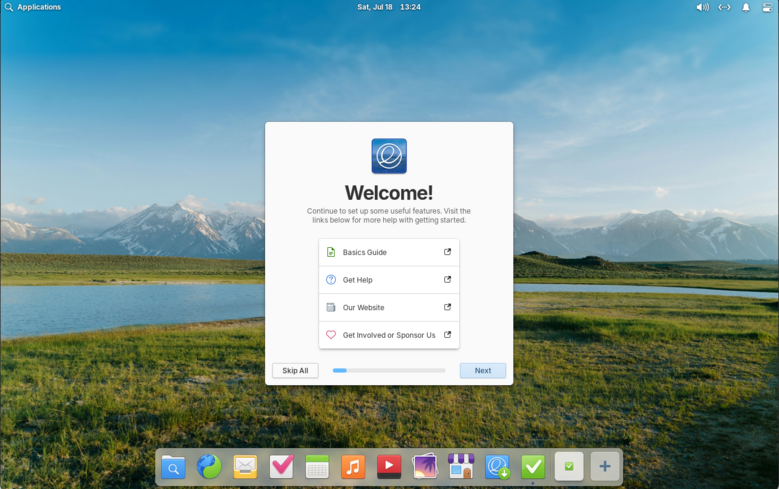Click the 'Continue to set up' description text
The height and width of the screenshot is (489, 779).
[x=389, y=215]
